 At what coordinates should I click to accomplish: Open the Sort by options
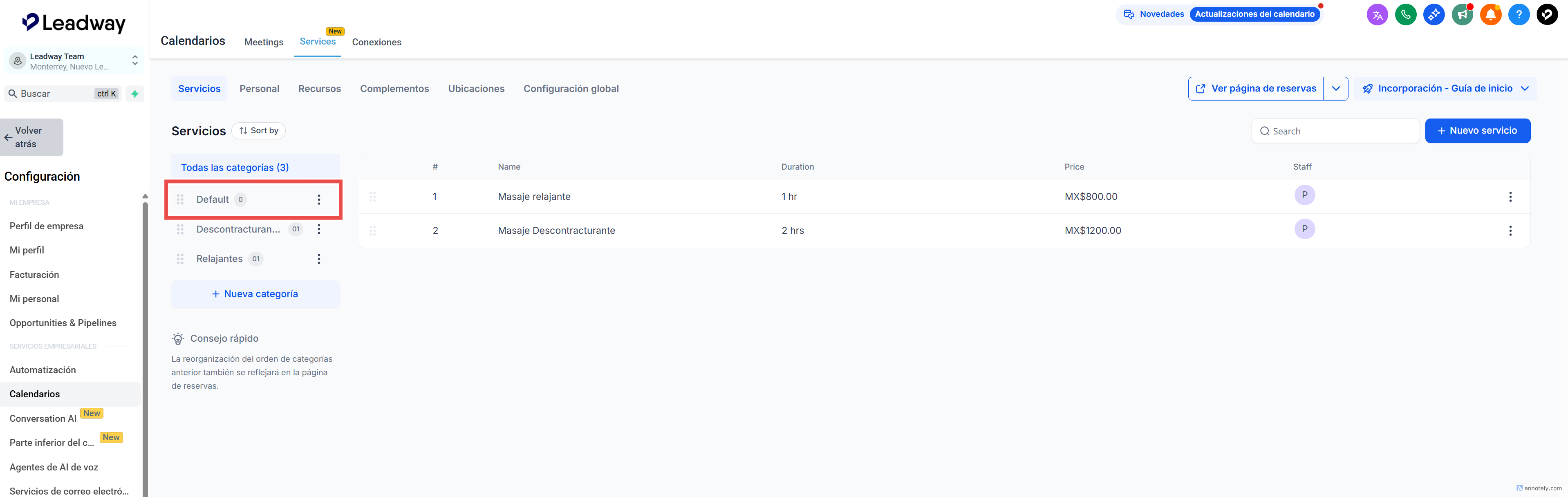pos(259,131)
